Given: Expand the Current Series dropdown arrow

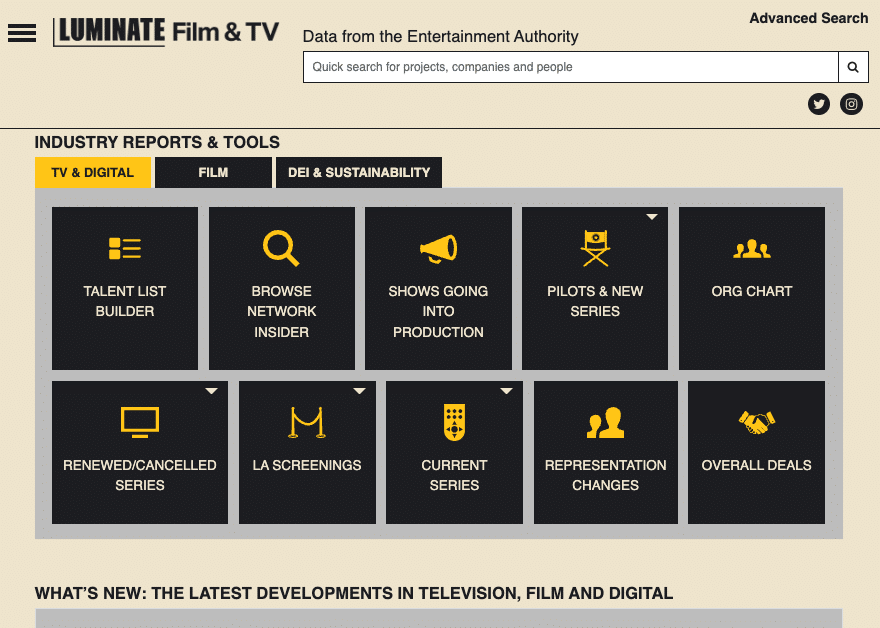Looking at the screenshot, I should click(506, 391).
